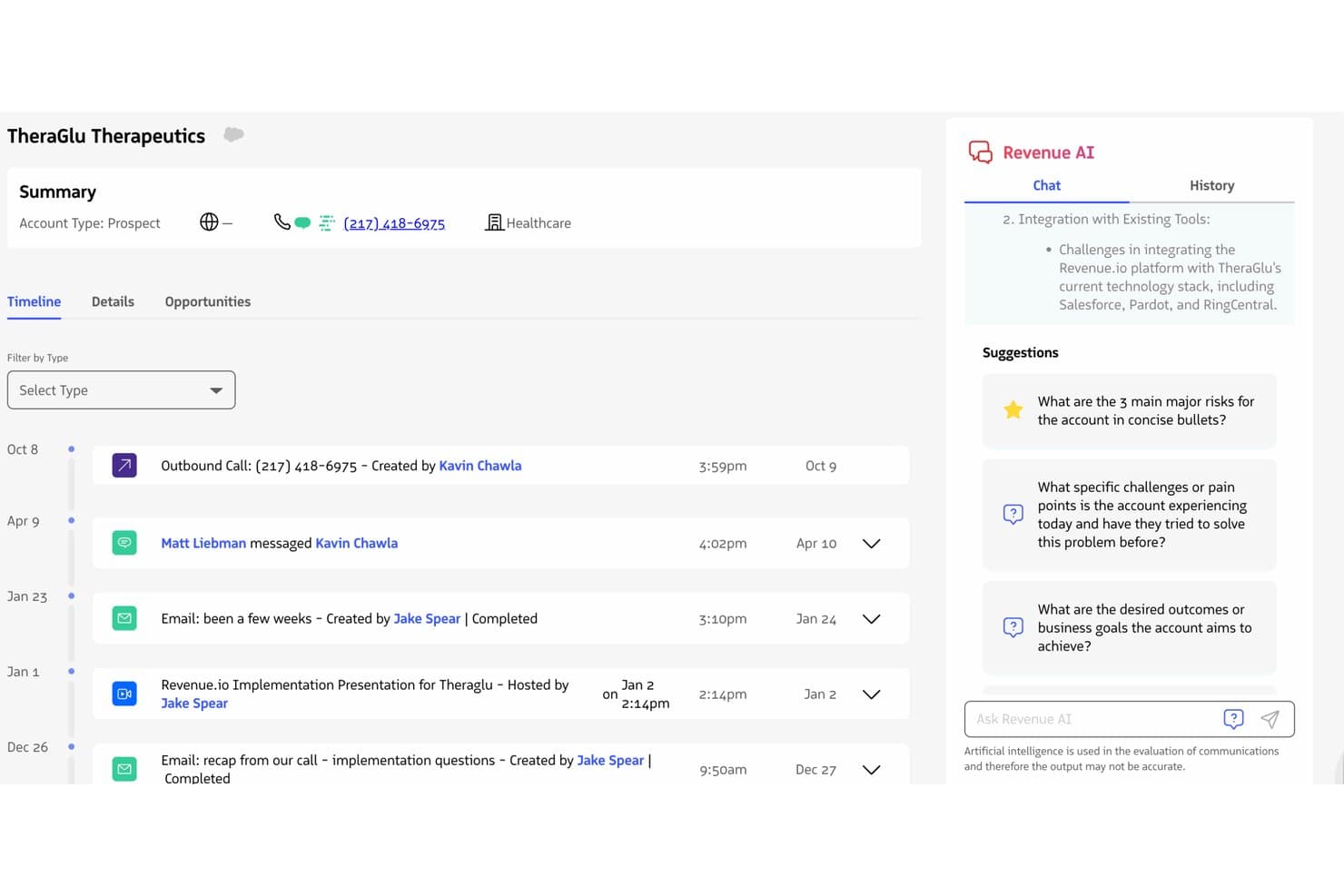Switch to the Details tab
The image size is (1344, 896).
(113, 301)
